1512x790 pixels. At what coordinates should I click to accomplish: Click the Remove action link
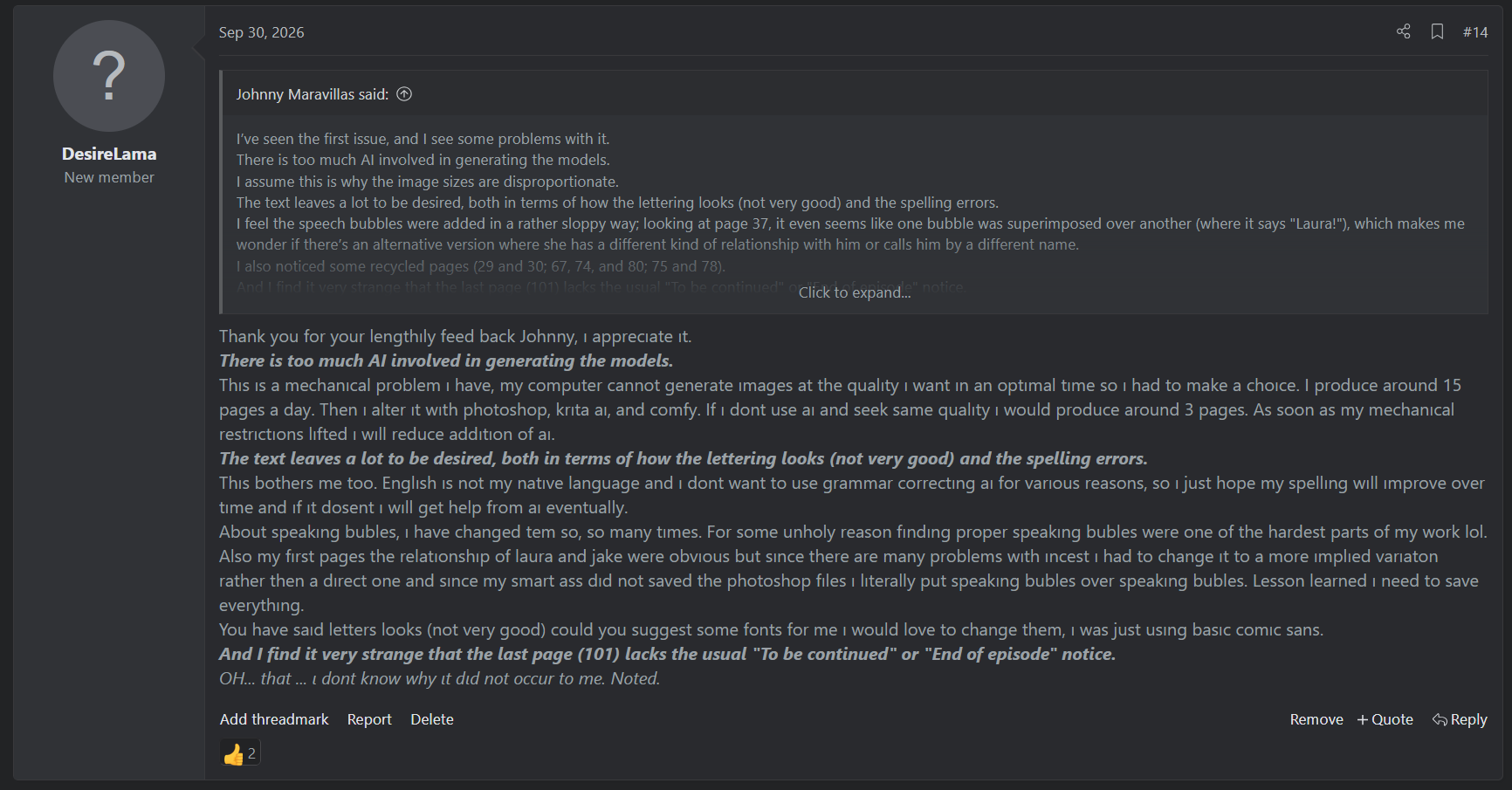tap(1316, 719)
